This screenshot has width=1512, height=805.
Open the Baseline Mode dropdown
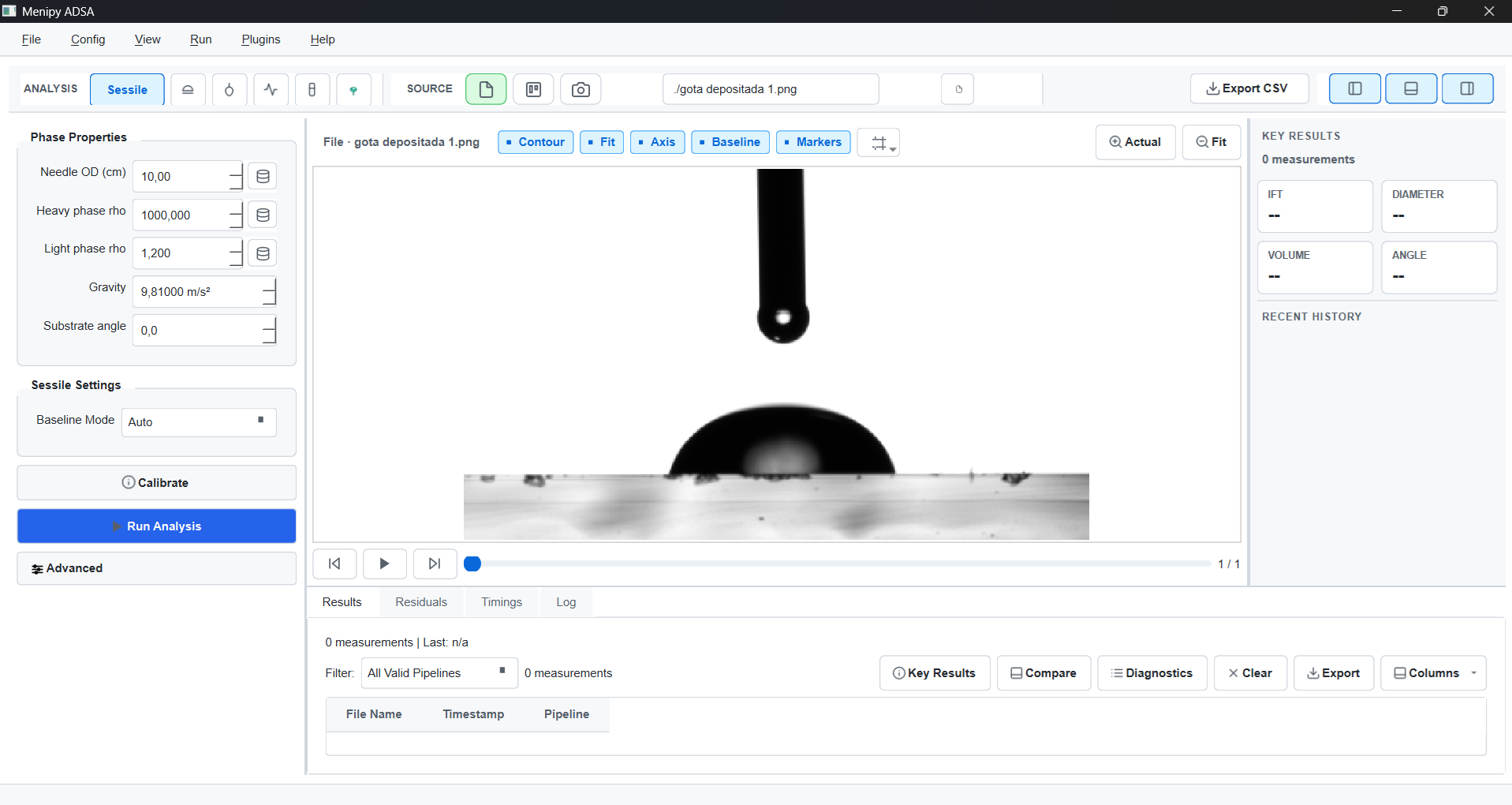click(199, 422)
